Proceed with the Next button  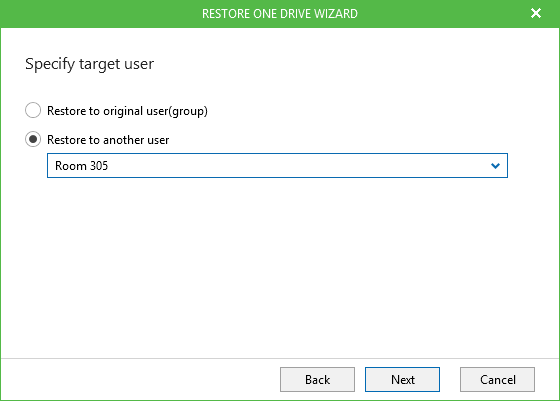[402, 379]
